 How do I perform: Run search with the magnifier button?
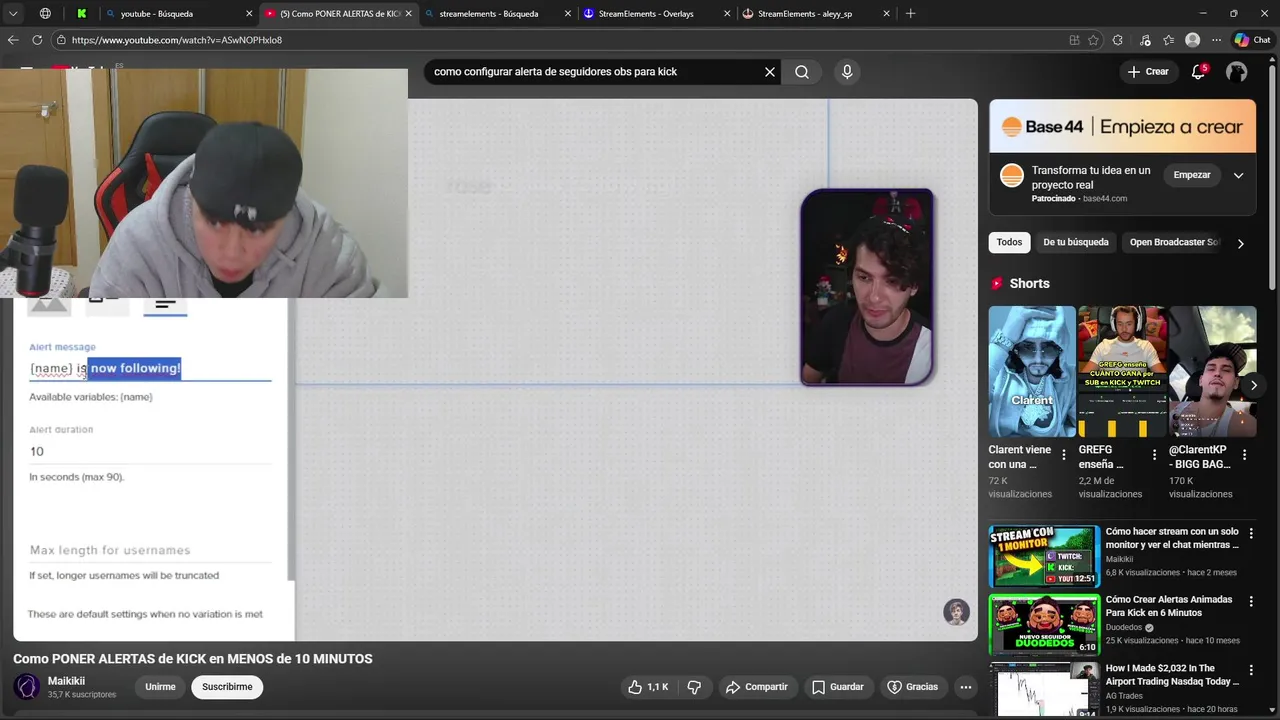click(802, 72)
